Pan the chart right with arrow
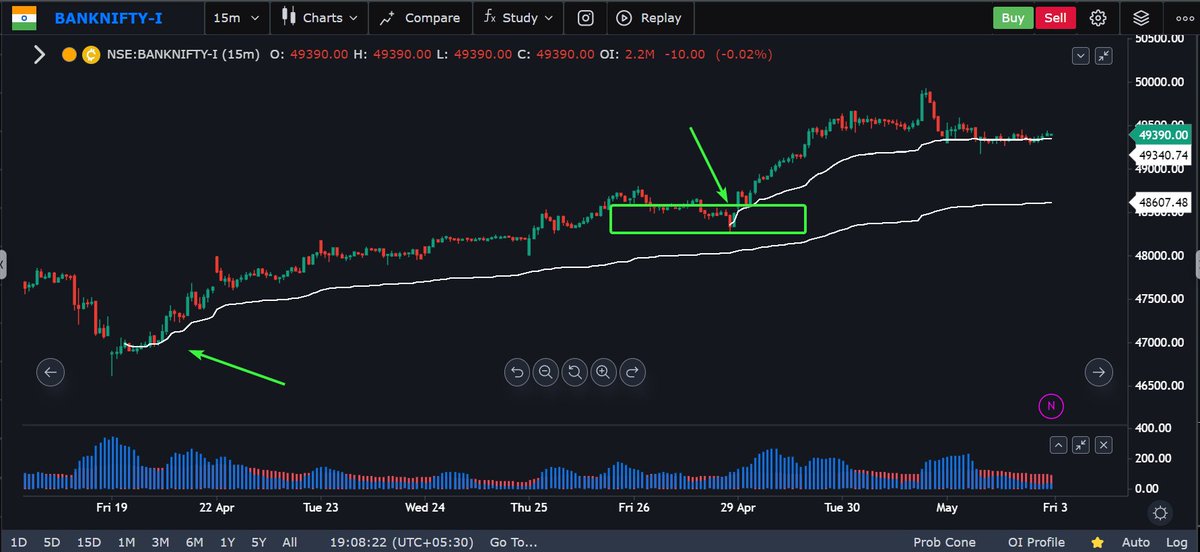The image size is (1200, 552). point(1099,372)
